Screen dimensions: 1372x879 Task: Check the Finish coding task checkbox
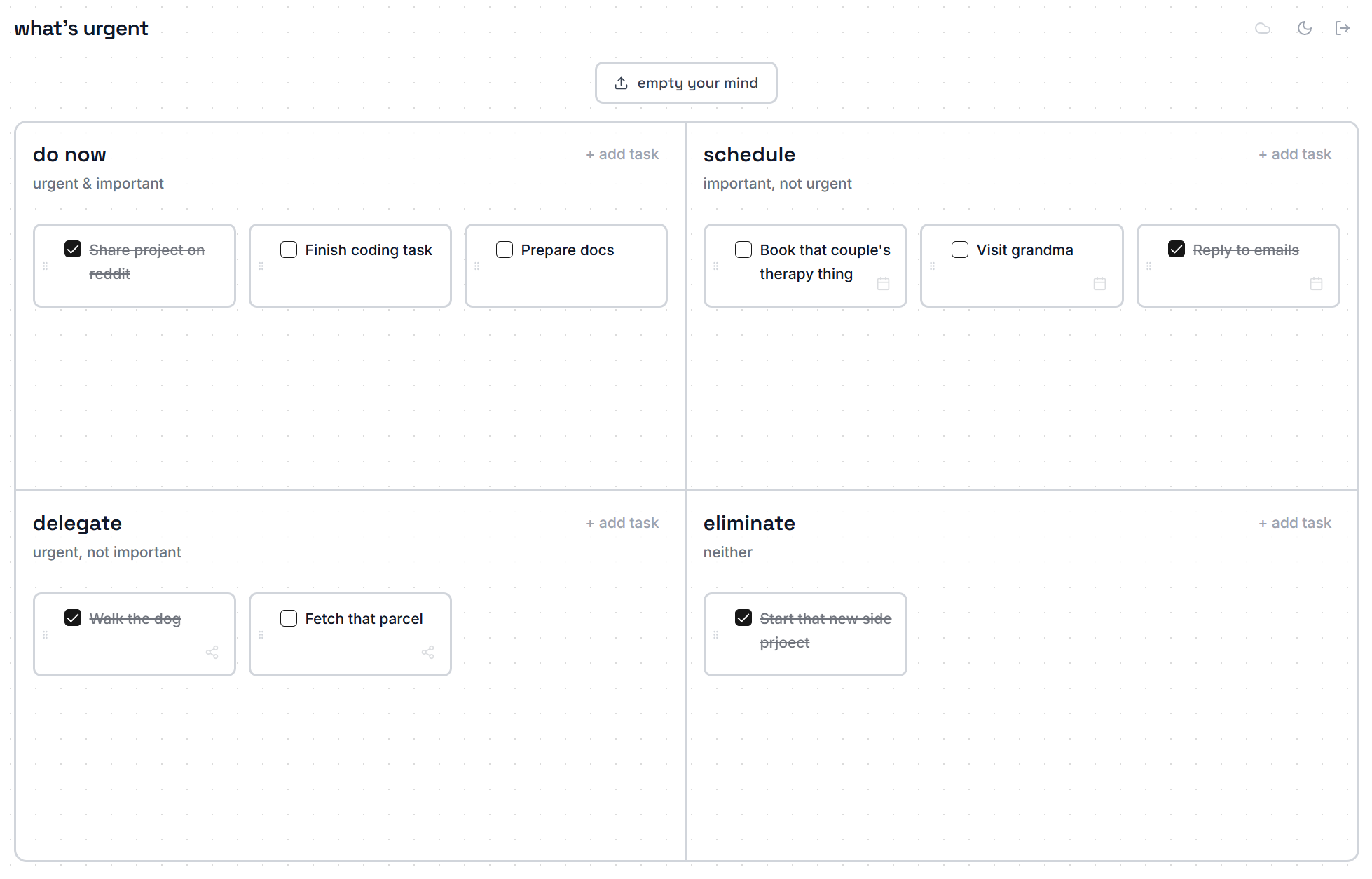[288, 250]
